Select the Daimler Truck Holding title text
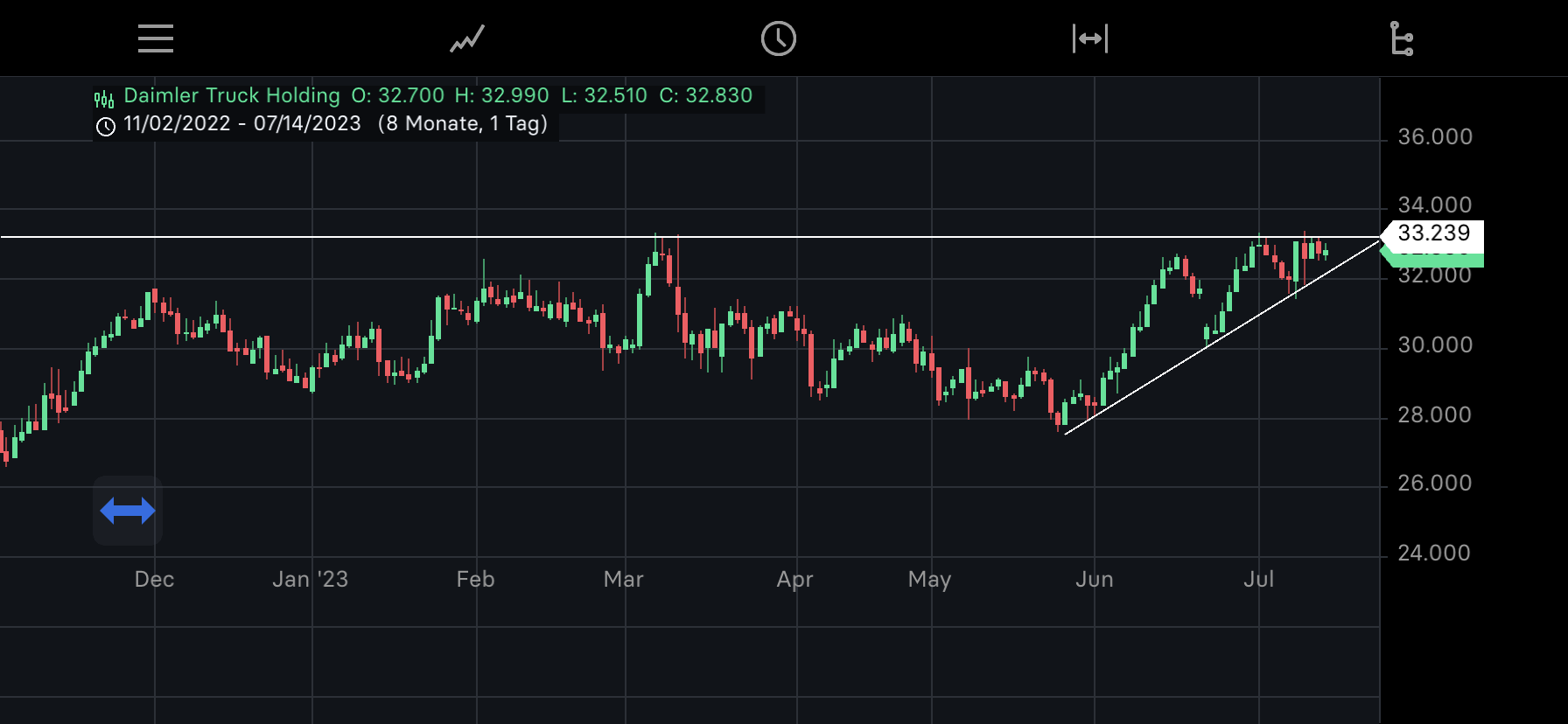 pos(232,95)
